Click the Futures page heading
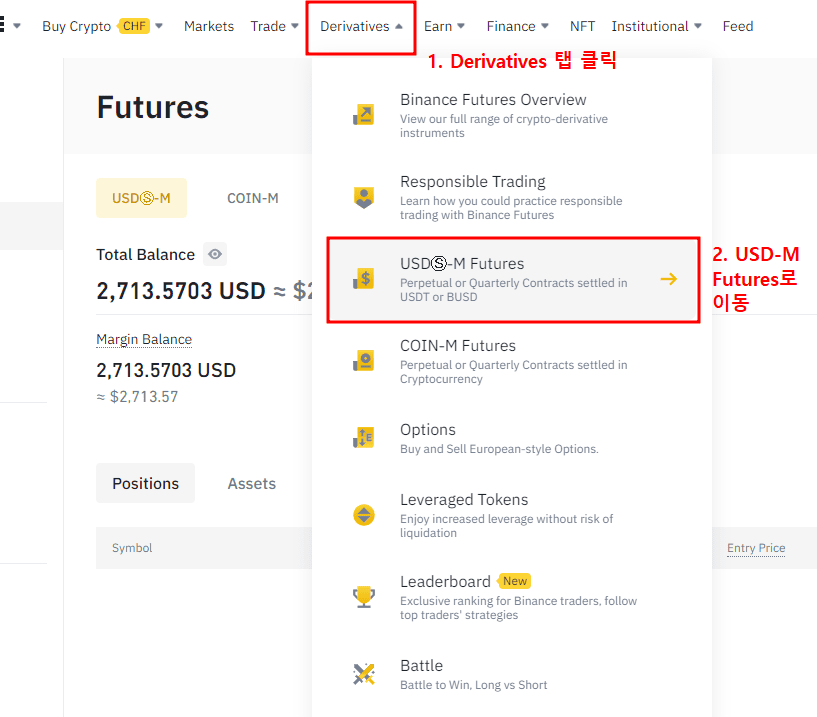 point(153,107)
